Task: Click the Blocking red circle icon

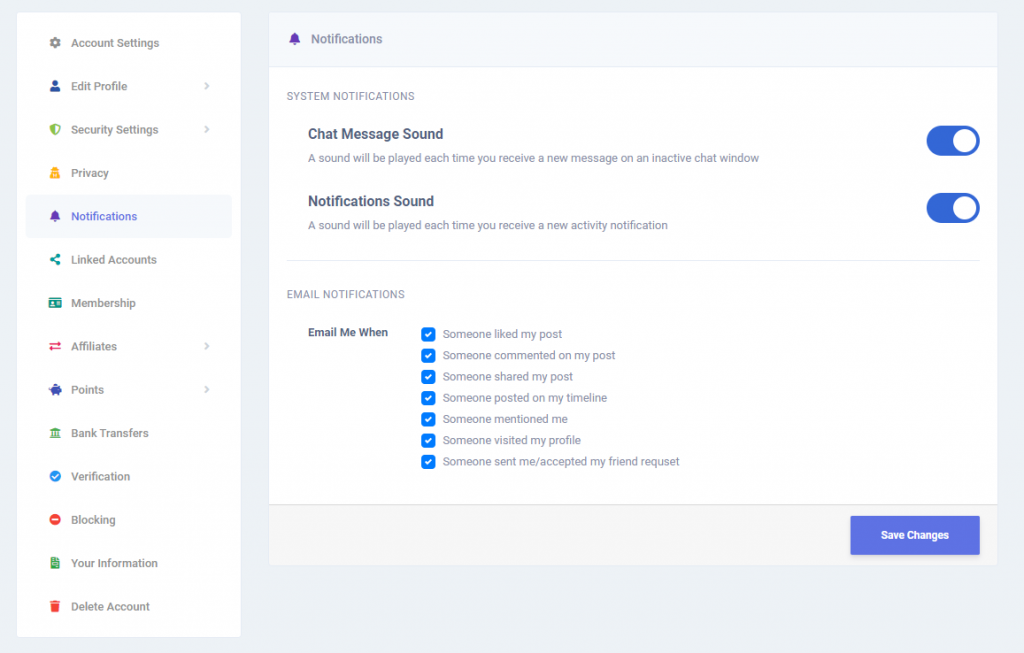Action: [55, 520]
